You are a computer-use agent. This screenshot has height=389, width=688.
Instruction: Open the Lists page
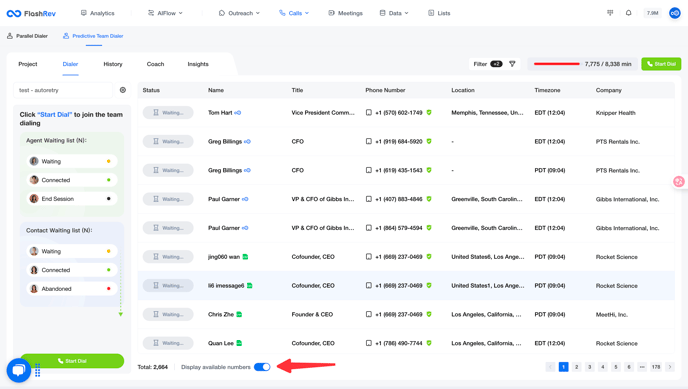pyautogui.click(x=439, y=13)
